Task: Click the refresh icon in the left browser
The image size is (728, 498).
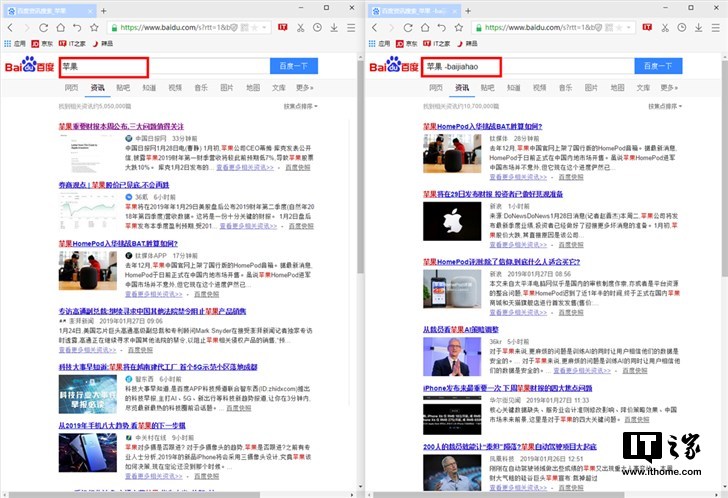Action: 43,27
